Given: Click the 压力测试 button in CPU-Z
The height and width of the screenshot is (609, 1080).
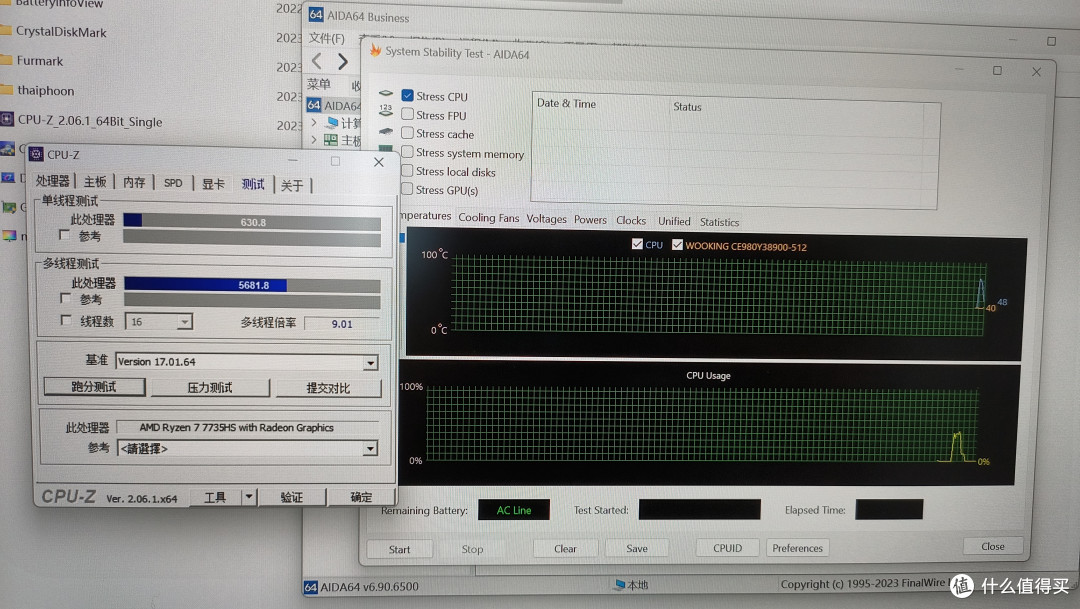Looking at the screenshot, I should coord(210,388).
